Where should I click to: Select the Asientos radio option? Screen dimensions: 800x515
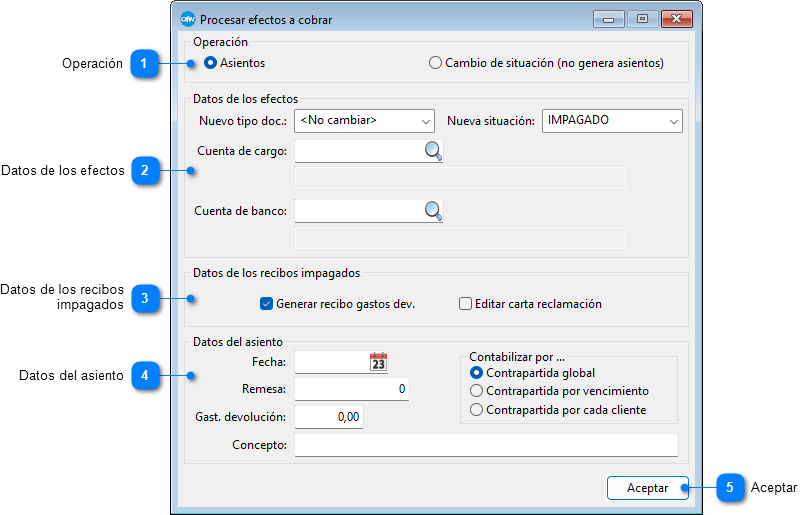[x=211, y=63]
